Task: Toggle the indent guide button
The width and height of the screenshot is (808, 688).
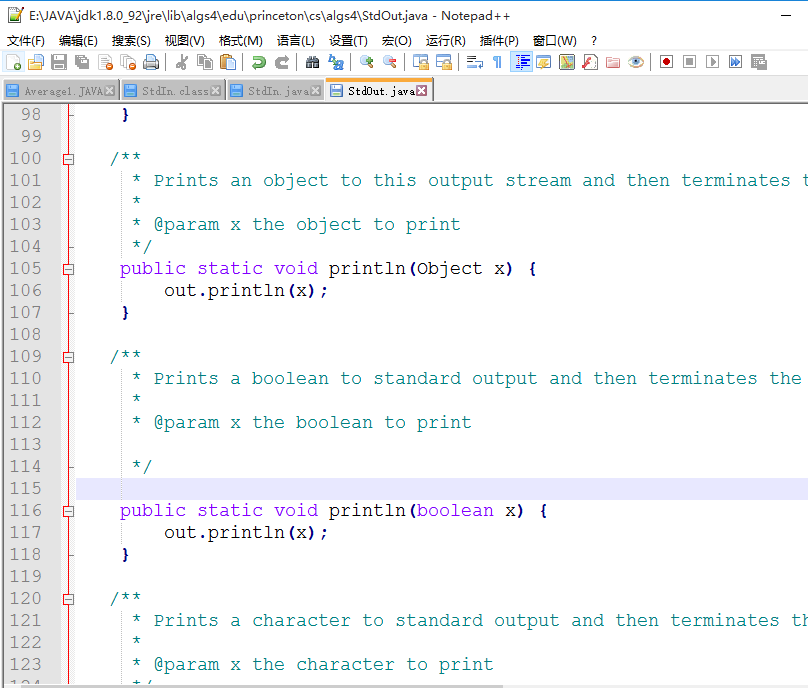Action: point(521,62)
